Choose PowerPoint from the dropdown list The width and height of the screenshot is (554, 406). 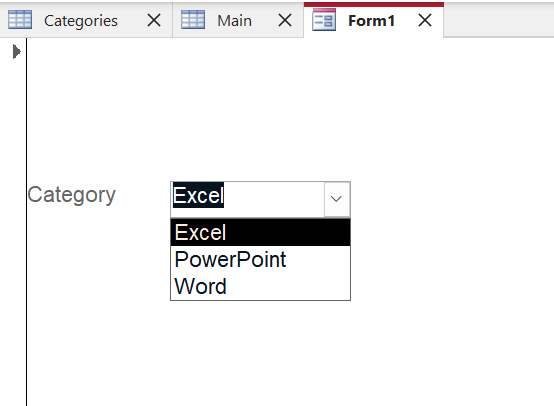pyautogui.click(x=260, y=259)
